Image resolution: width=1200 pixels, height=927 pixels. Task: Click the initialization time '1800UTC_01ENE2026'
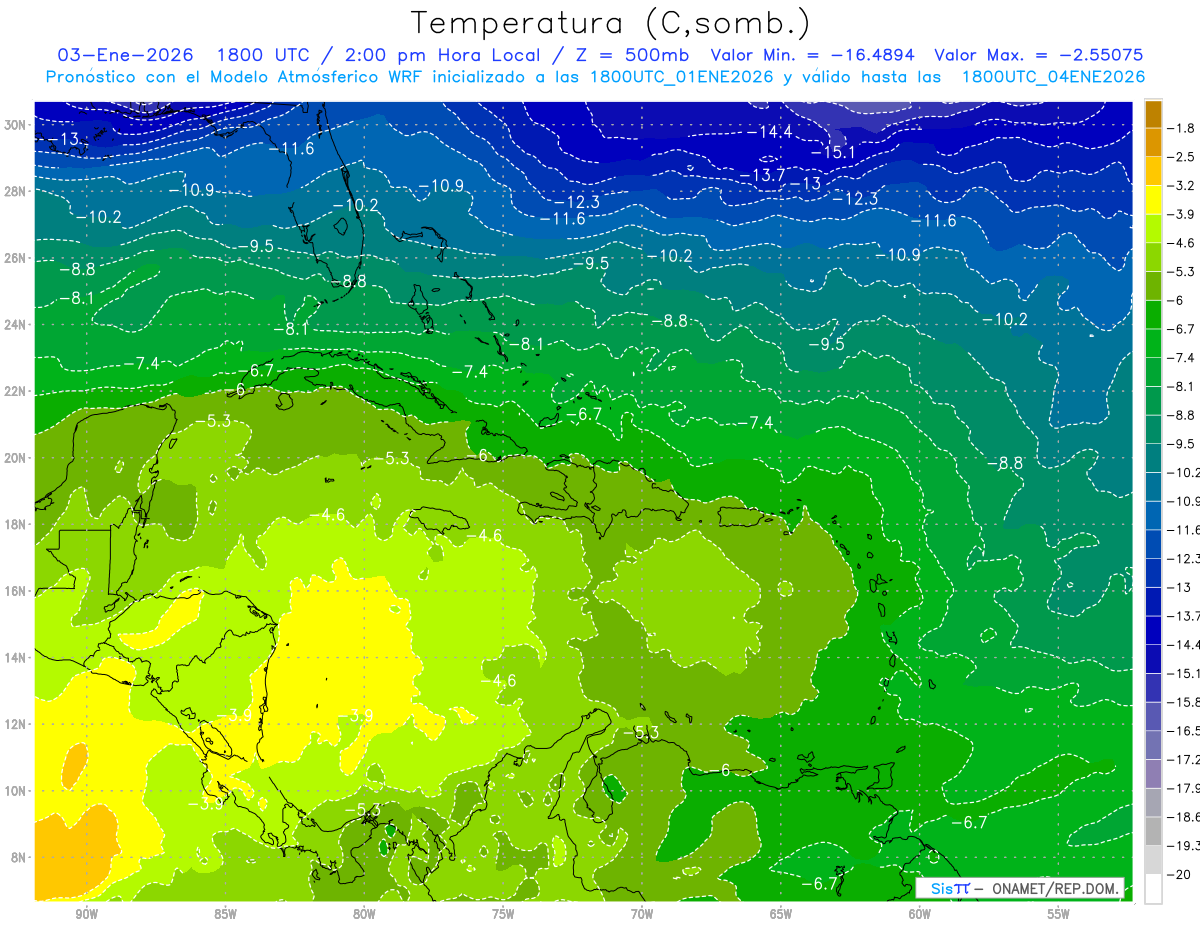(x=682, y=77)
